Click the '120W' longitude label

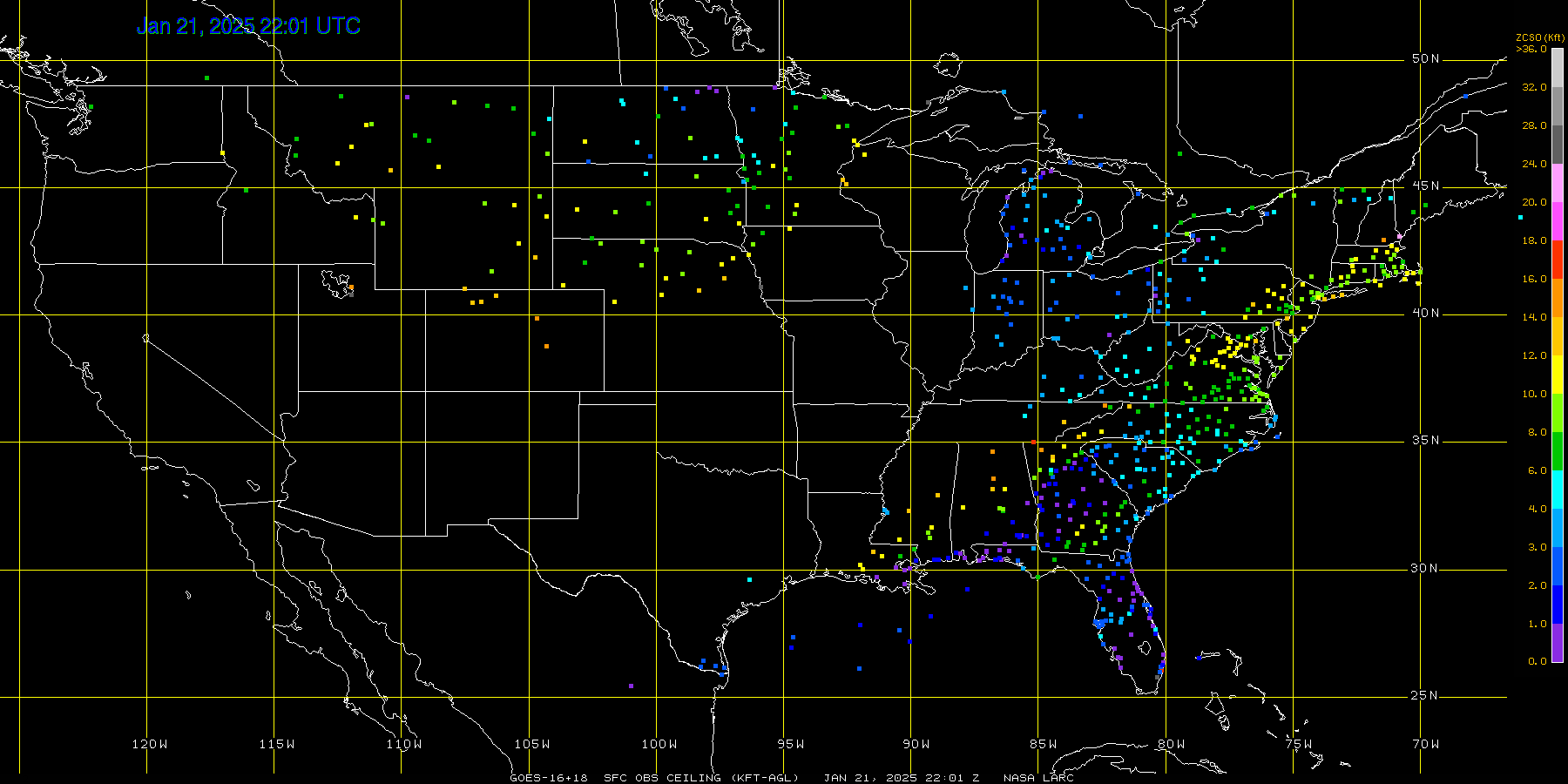[x=150, y=744]
